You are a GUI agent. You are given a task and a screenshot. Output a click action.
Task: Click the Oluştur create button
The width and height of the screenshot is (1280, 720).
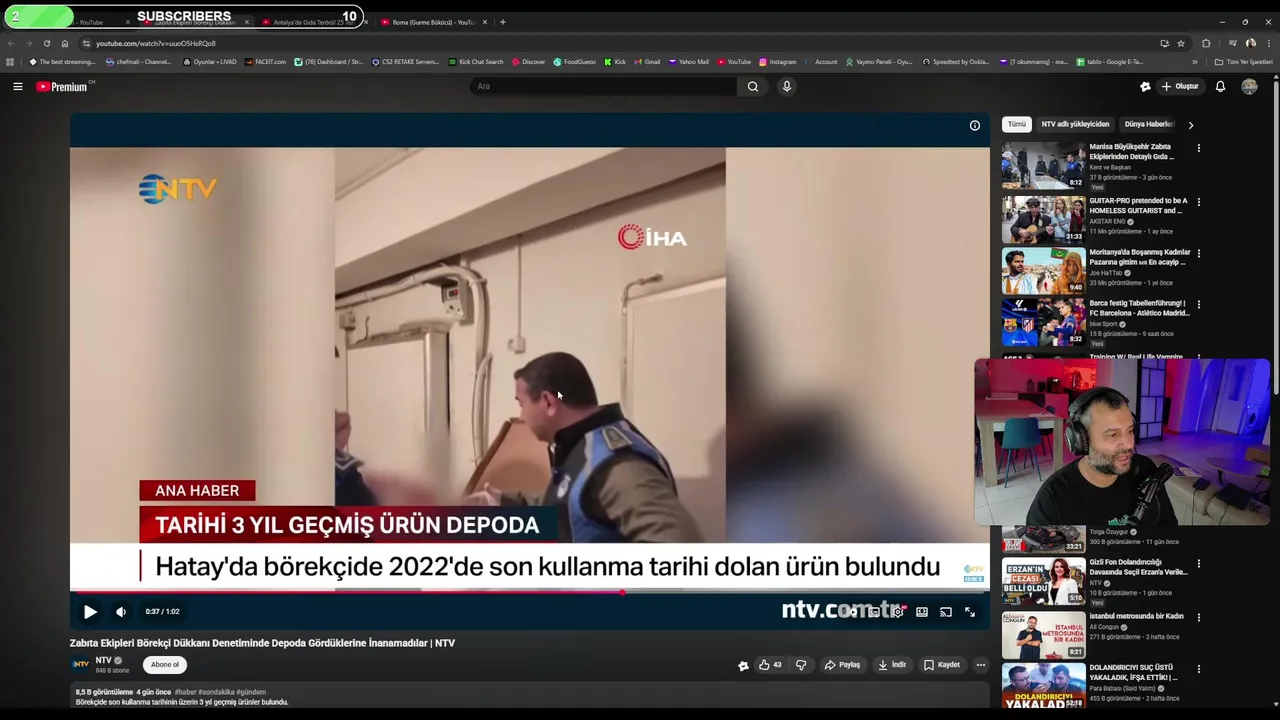(1180, 87)
